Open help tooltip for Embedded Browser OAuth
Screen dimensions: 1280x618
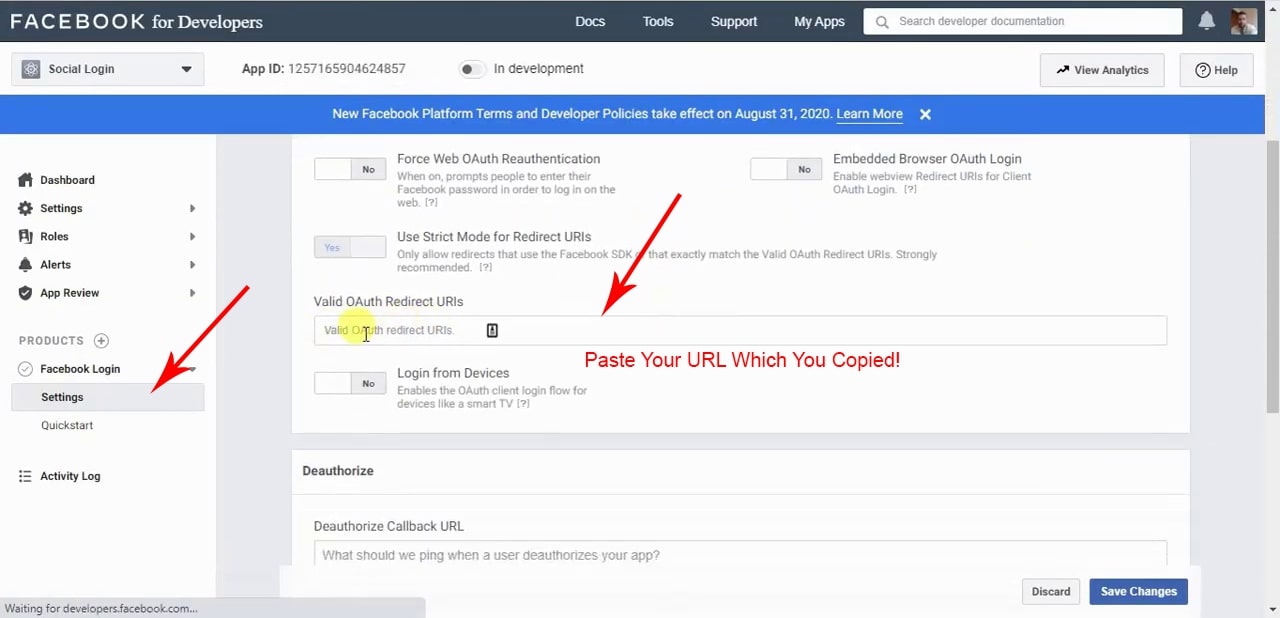tap(910, 189)
